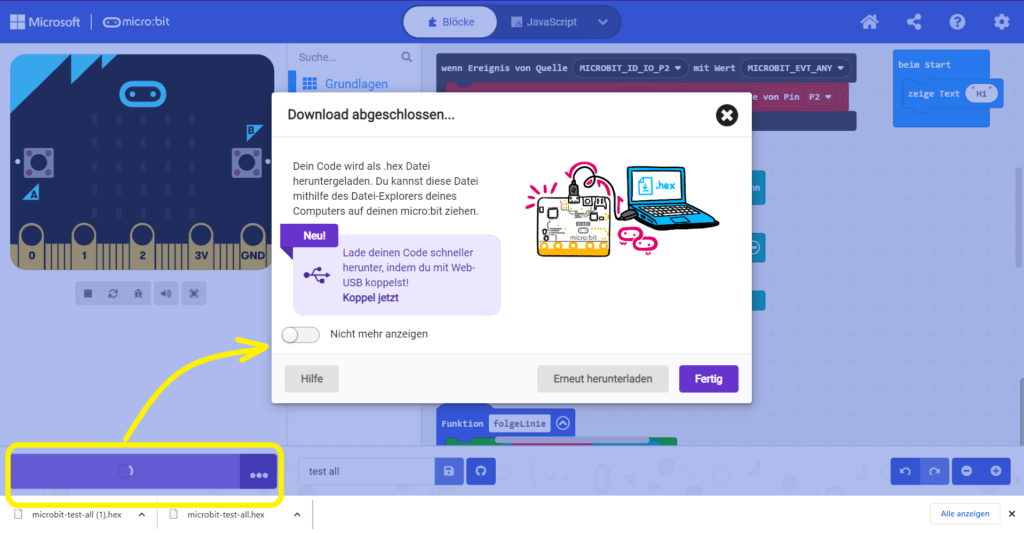Edit project name field test all
Screen dimensions: 1024x533
click(x=366, y=471)
